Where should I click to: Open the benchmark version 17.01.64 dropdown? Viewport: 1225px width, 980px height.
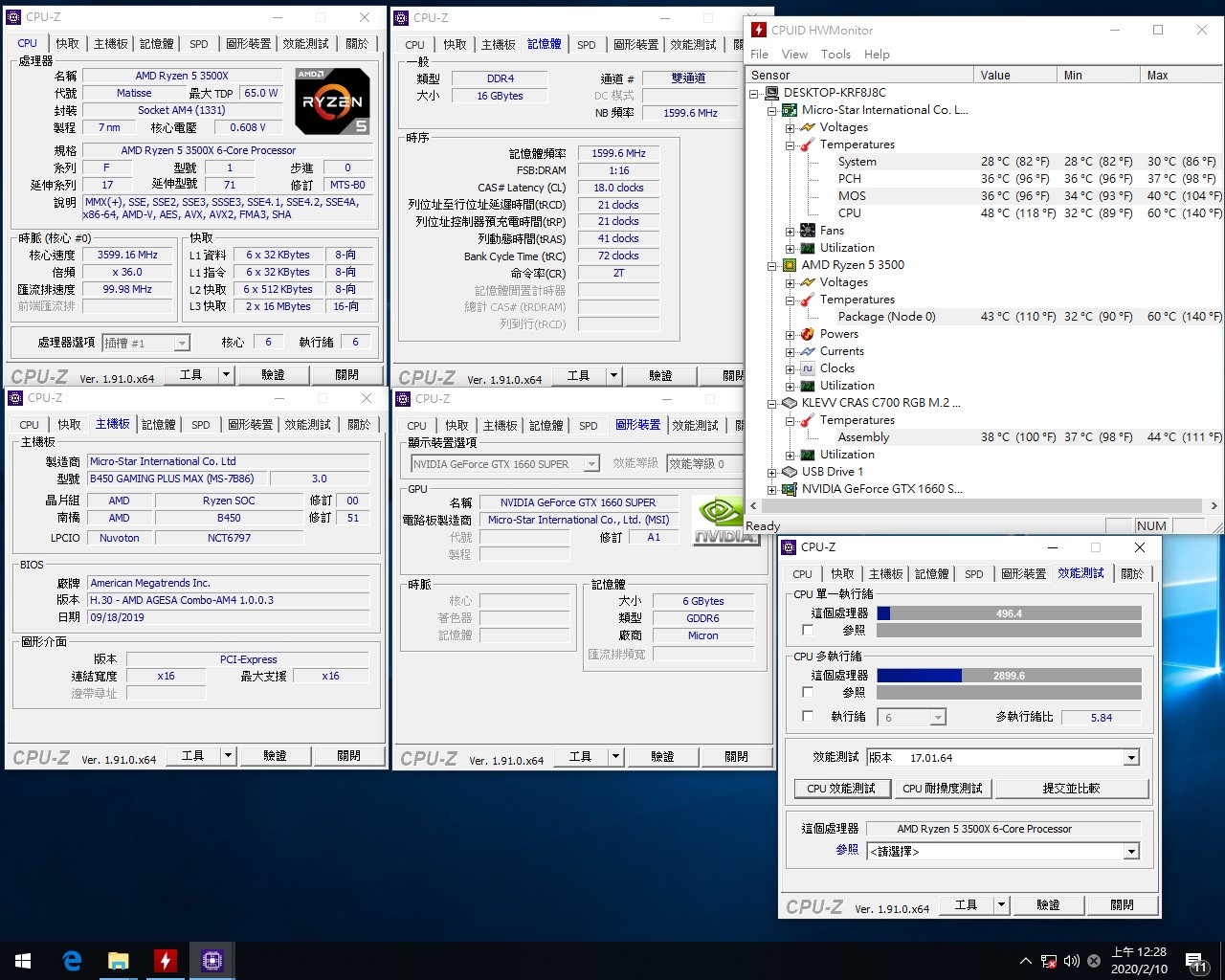(x=1131, y=758)
